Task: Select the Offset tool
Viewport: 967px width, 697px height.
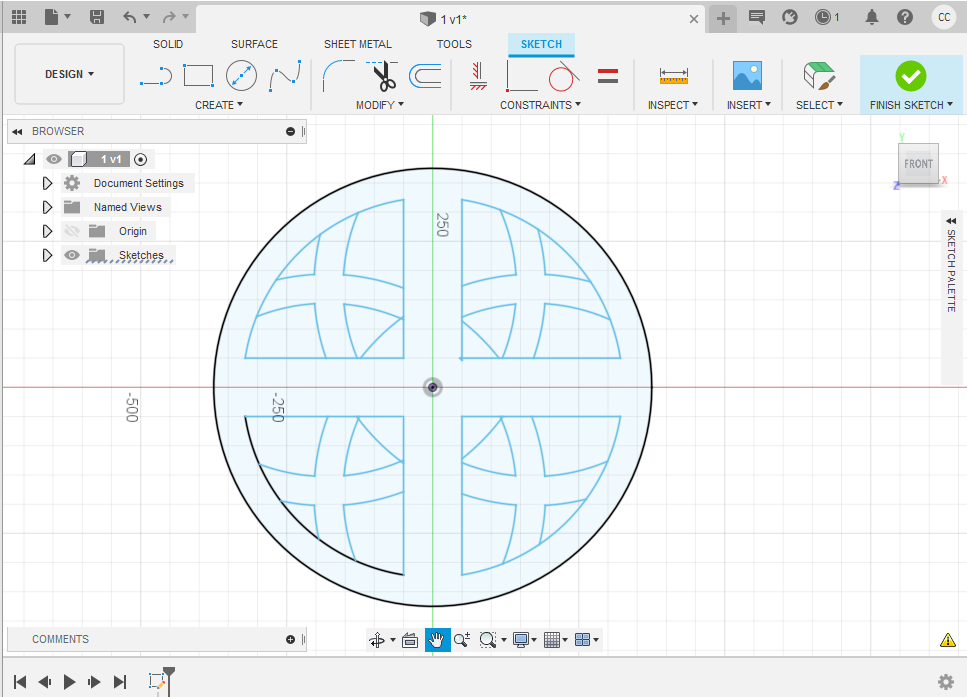Action: 426,76
